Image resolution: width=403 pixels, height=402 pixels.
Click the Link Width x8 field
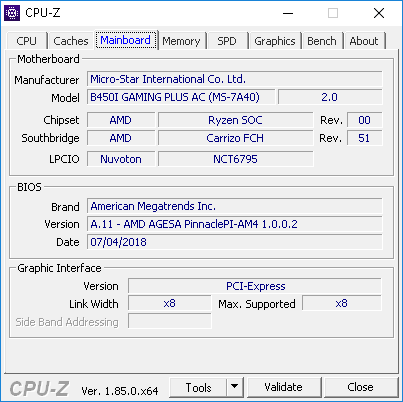pos(170,303)
